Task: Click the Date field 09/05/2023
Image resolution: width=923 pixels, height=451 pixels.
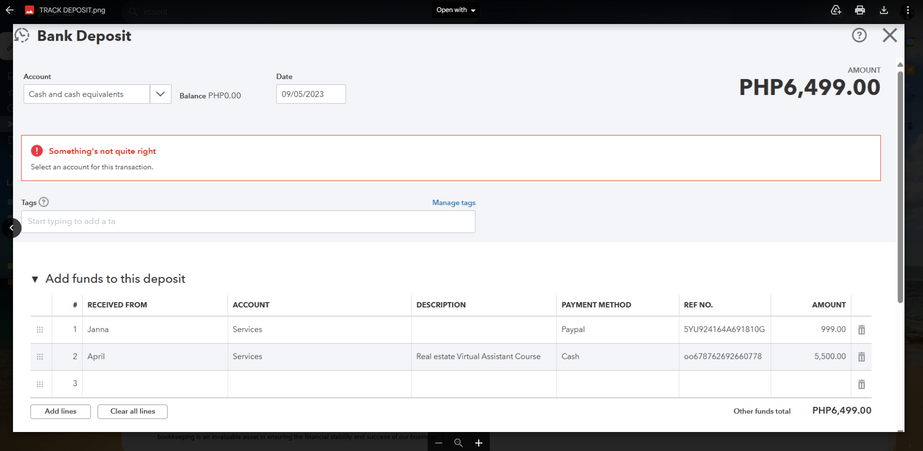Action: [x=311, y=94]
